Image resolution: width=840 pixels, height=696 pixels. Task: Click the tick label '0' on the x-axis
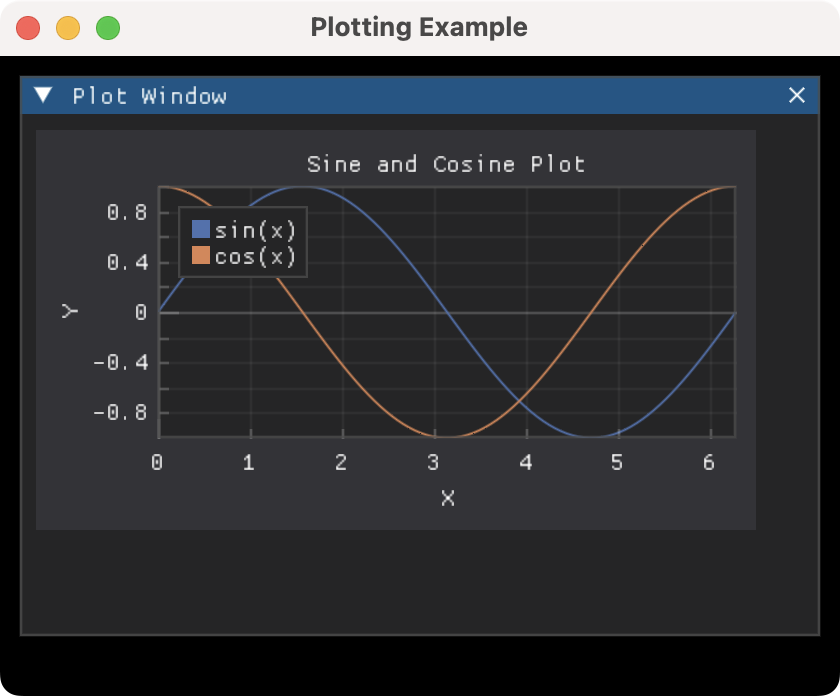158,462
